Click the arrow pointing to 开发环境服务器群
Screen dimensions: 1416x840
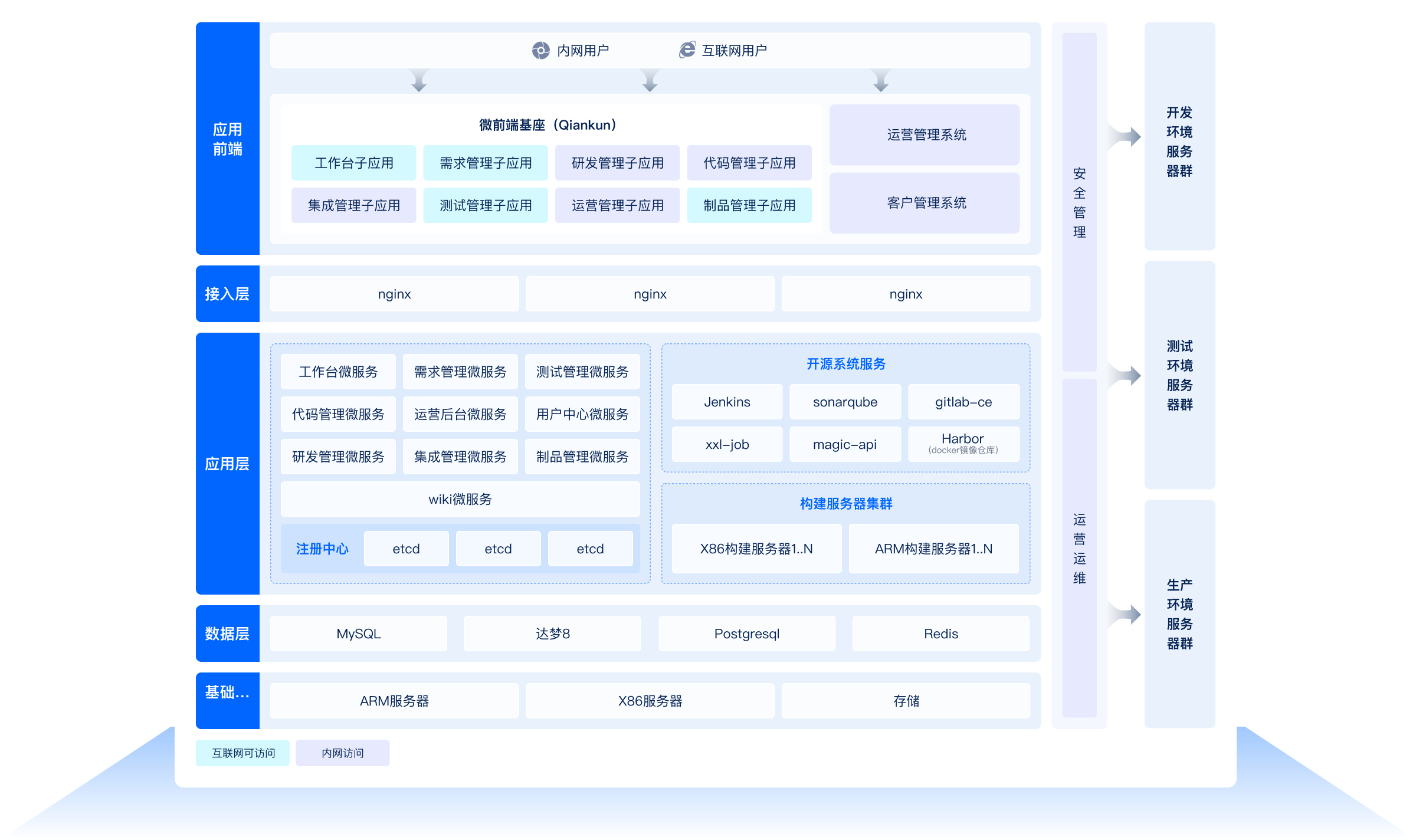1127,137
